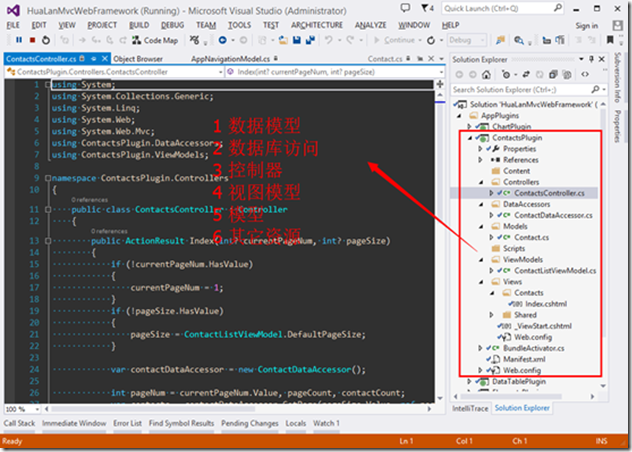This screenshot has height=452, width=632.
Task: Click the Navigate Backward blue arrow icon
Action: (222, 40)
